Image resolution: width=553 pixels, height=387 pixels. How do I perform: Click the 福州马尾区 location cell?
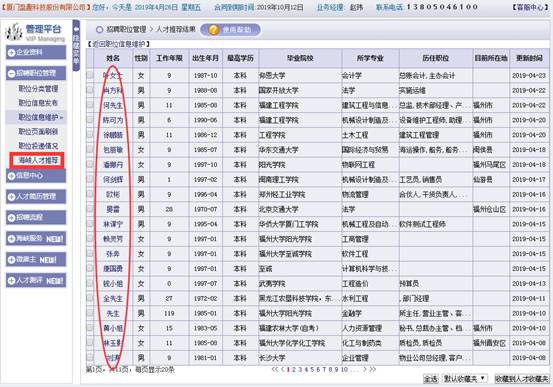point(489,164)
